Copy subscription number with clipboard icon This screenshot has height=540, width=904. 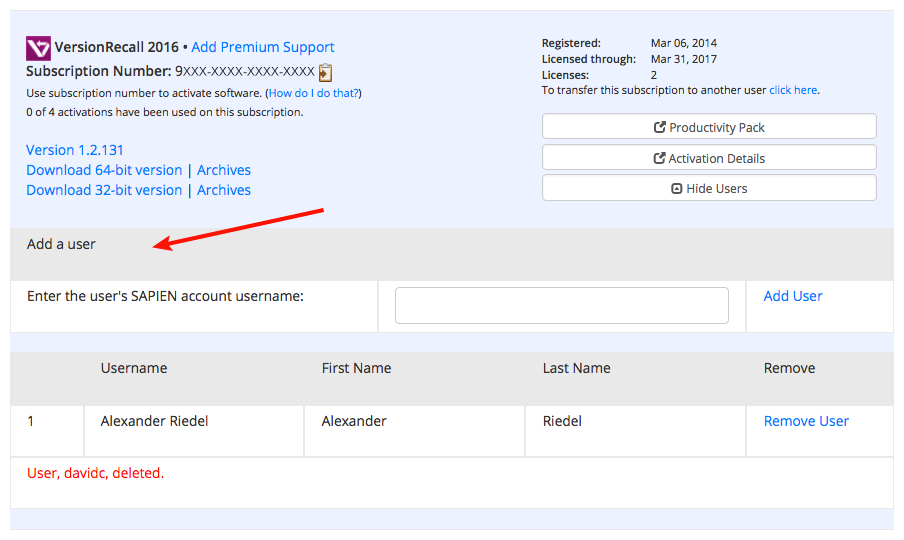coord(326,73)
